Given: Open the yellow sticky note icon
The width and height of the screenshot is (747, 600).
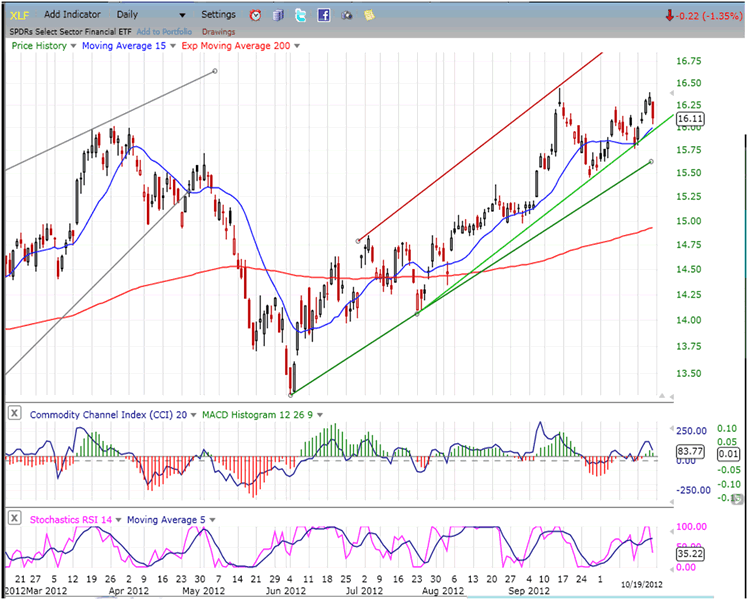Looking at the screenshot, I should (369, 16).
